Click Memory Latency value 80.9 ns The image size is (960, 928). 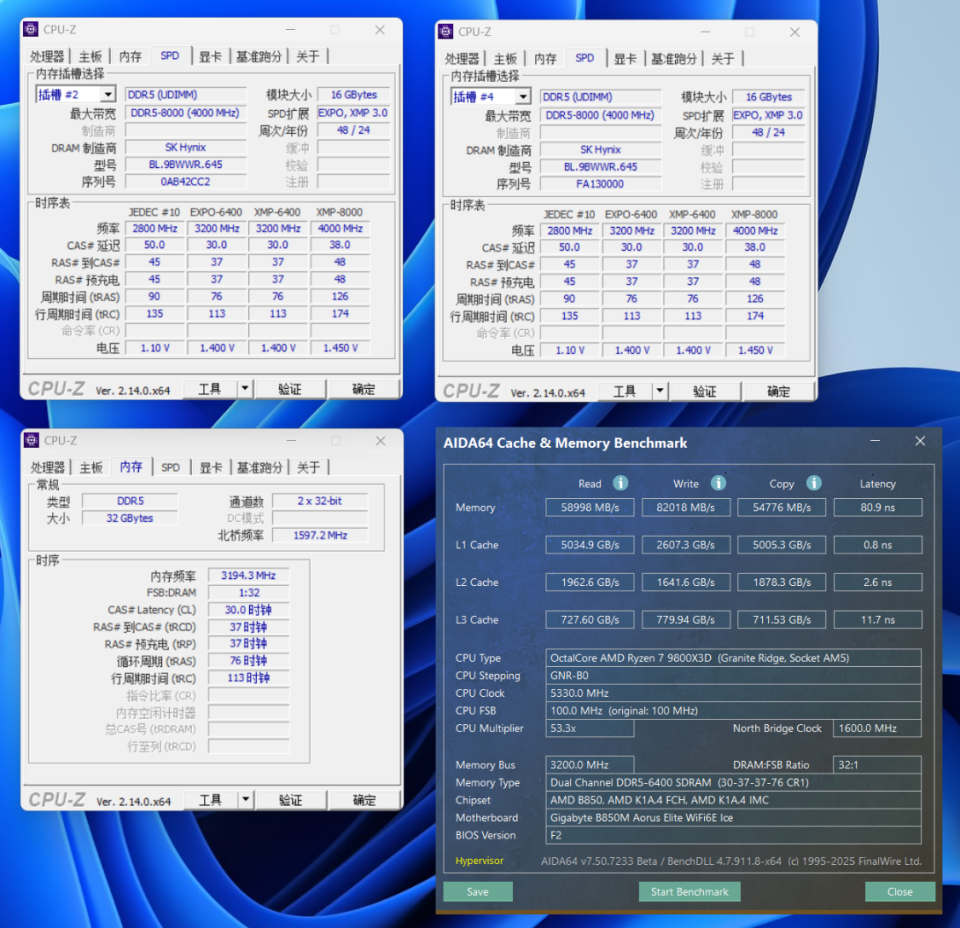tap(878, 507)
